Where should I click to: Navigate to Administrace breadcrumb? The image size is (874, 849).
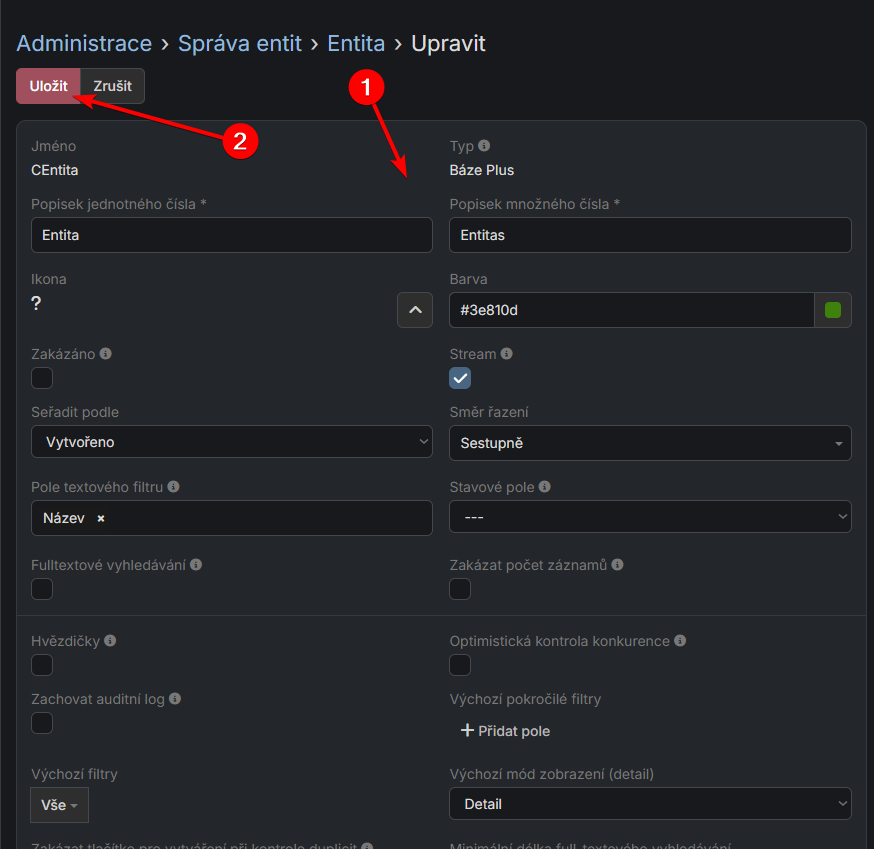[84, 44]
